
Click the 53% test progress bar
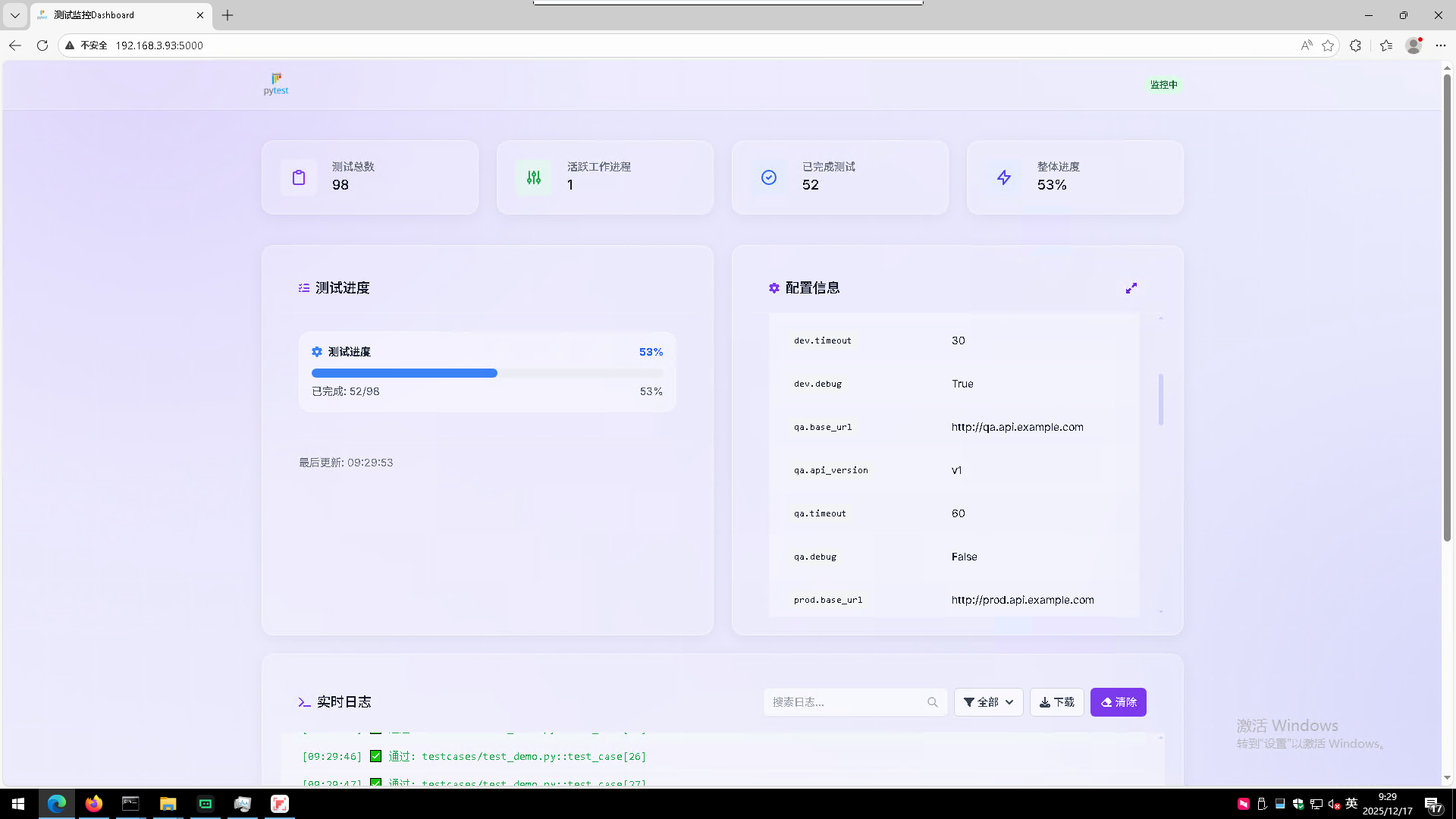click(x=488, y=373)
